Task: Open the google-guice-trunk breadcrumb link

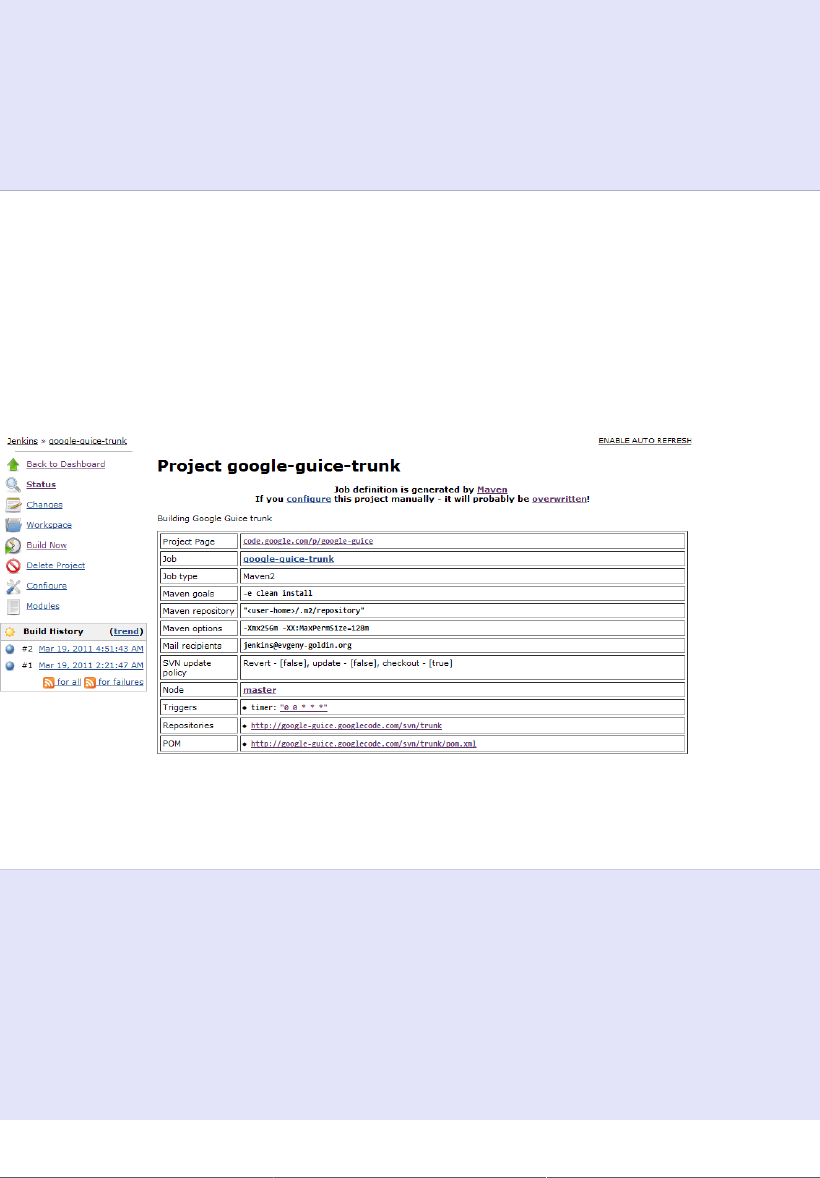Action: click(x=88, y=441)
